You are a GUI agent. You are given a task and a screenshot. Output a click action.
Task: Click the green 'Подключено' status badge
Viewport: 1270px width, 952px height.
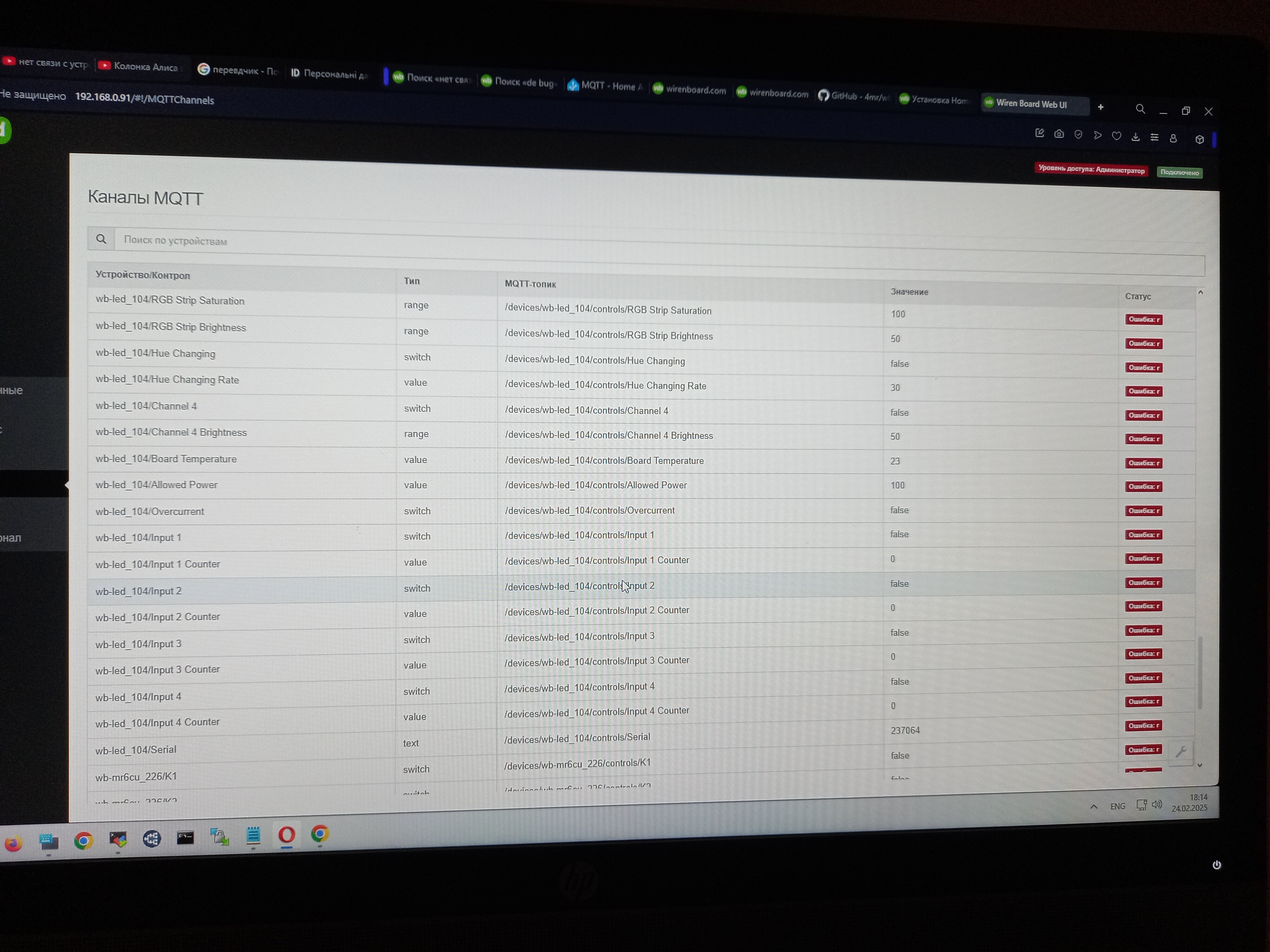[x=1180, y=172]
